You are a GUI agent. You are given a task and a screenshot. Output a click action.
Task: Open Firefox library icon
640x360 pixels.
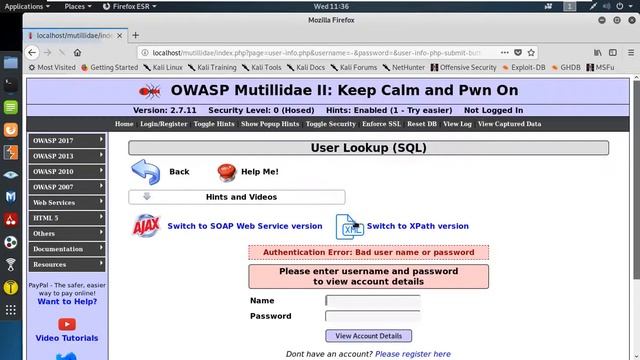pos(598,53)
